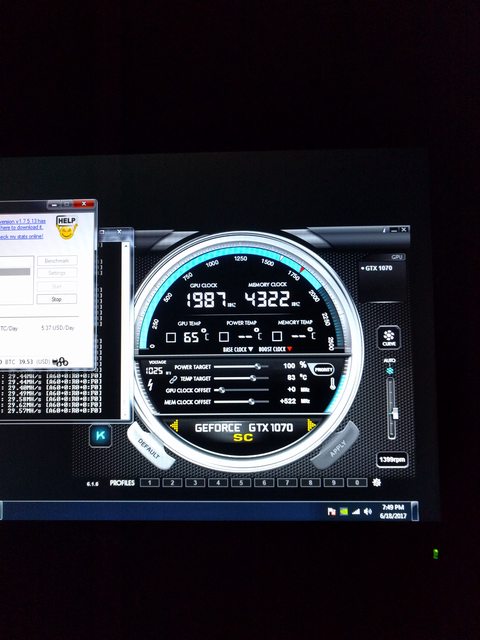
Task: Open the new version download link
Action: pyautogui.click(x=22, y=224)
